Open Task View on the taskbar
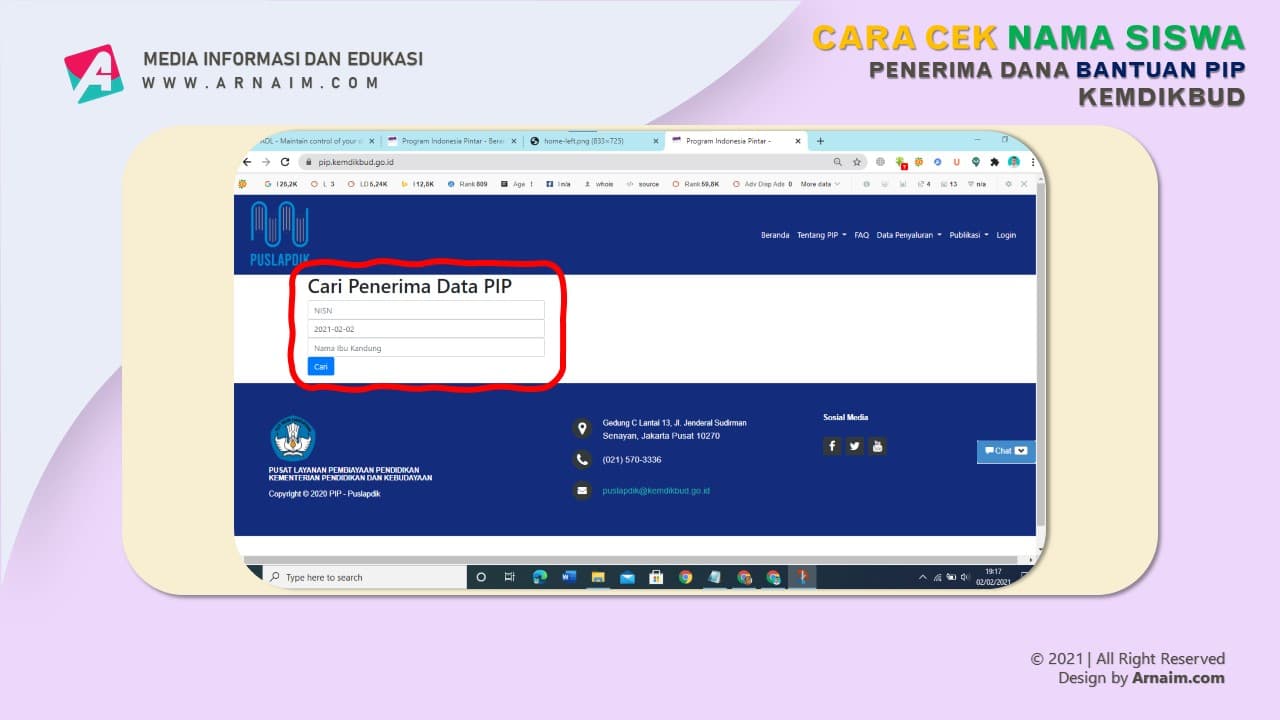Viewport: 1280px width, 720px height. [x=510, y=577]
